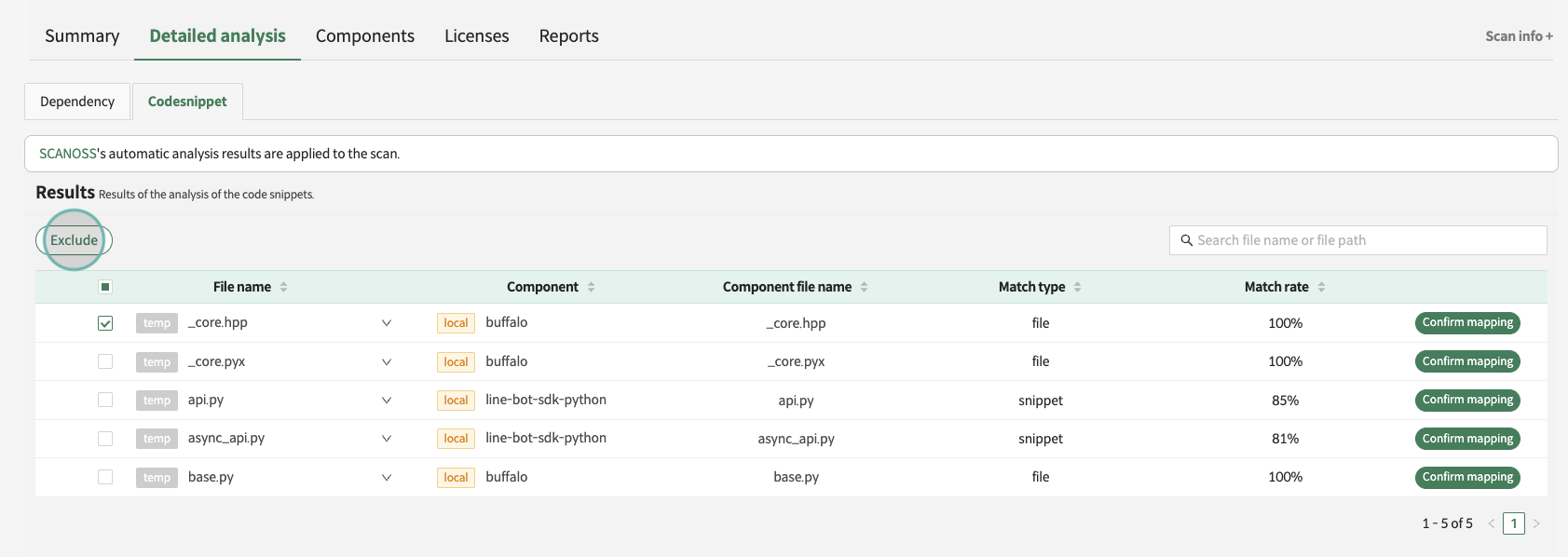The width and height of the screenshot is (1568, 557).
Task: Expand the async_api.py row details
Action: pyautogui.click(x=386, y=439)
